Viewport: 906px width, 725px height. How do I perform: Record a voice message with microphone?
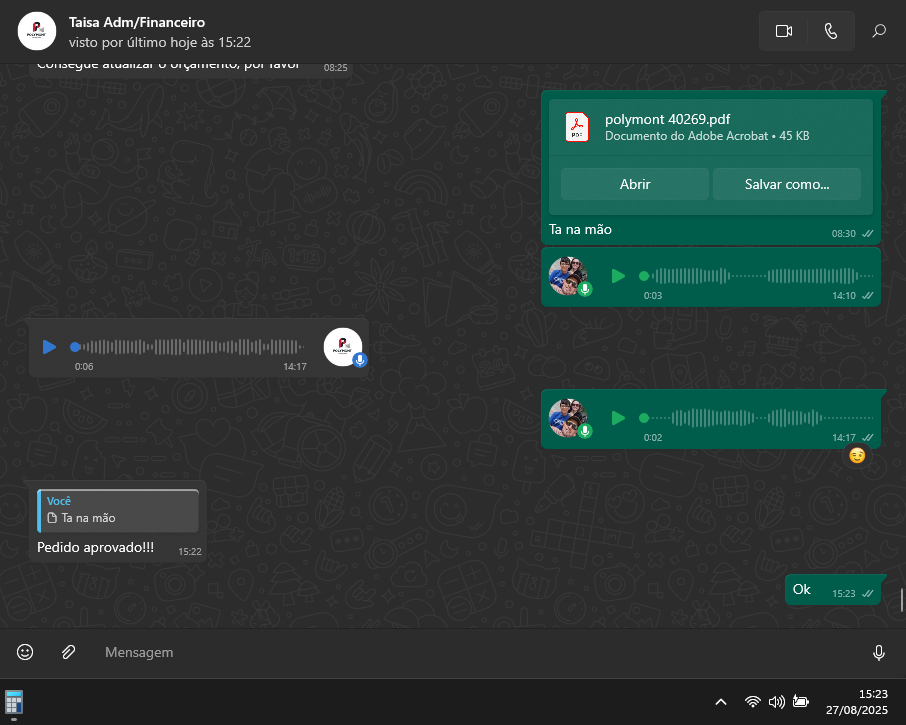tap(878, 652)
